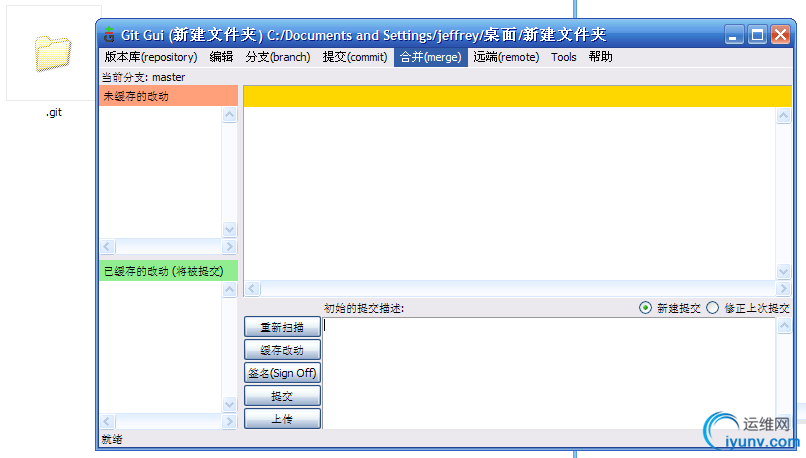This screenshot has width=806, height=458.
Task: Select the 修正上次提交 amend radio button
Action: click(x=712, y=308)
